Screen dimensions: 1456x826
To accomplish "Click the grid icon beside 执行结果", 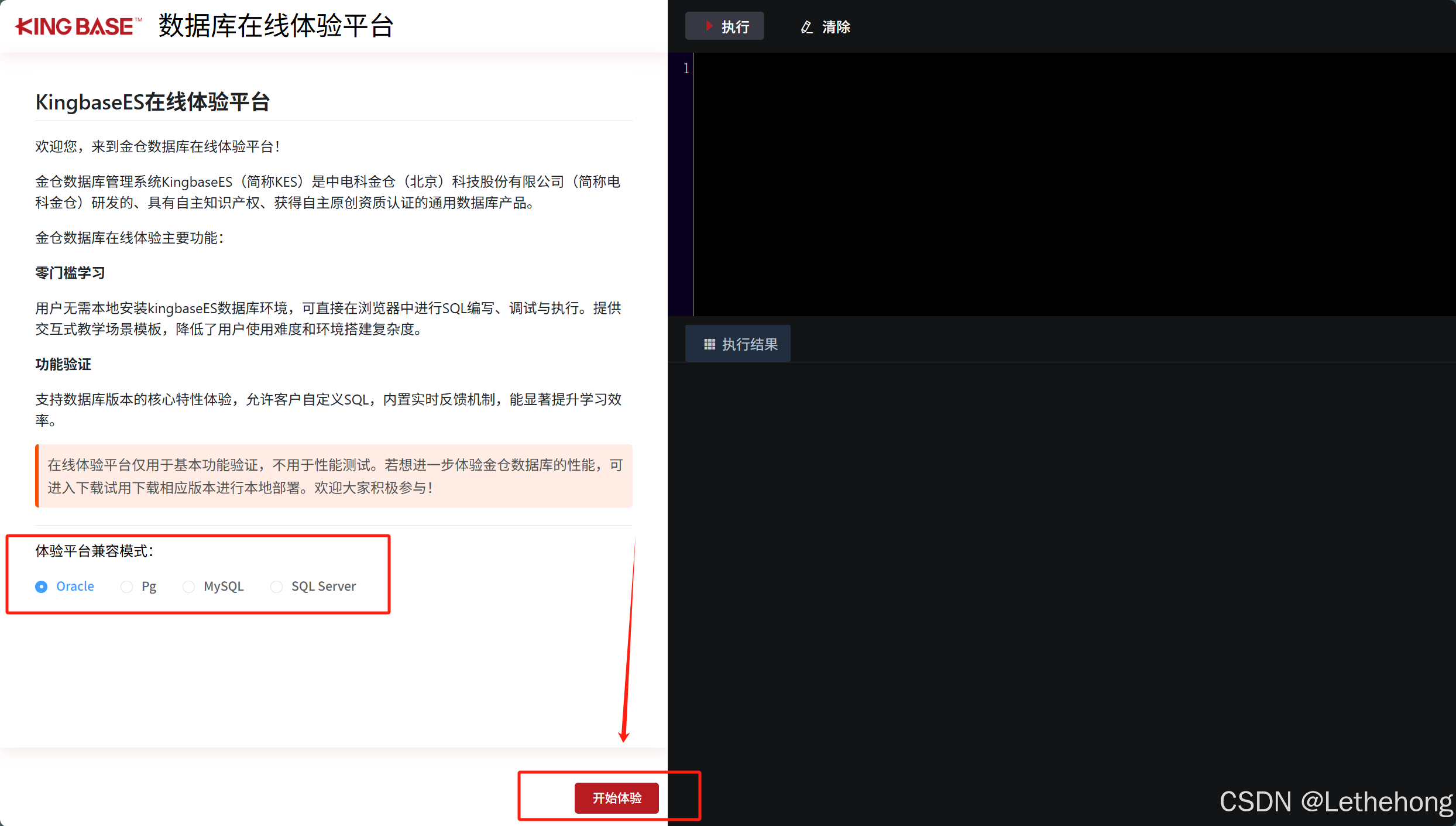I will point(709,344).
